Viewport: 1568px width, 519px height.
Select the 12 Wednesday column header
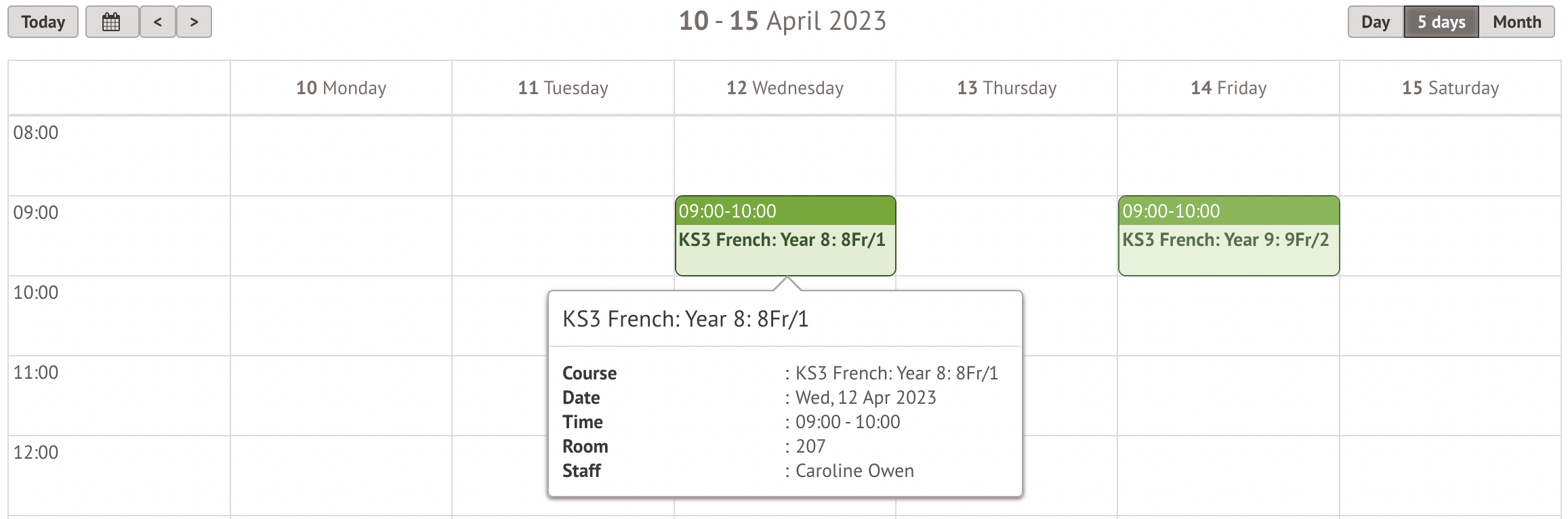785,88
